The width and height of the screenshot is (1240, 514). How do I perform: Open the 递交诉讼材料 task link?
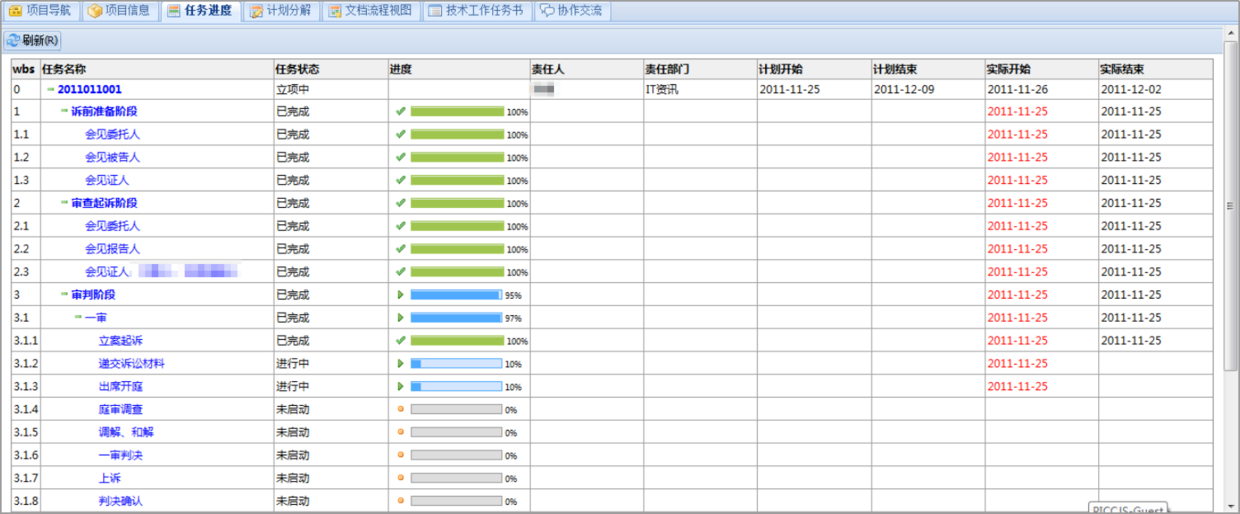pos(131,364)
